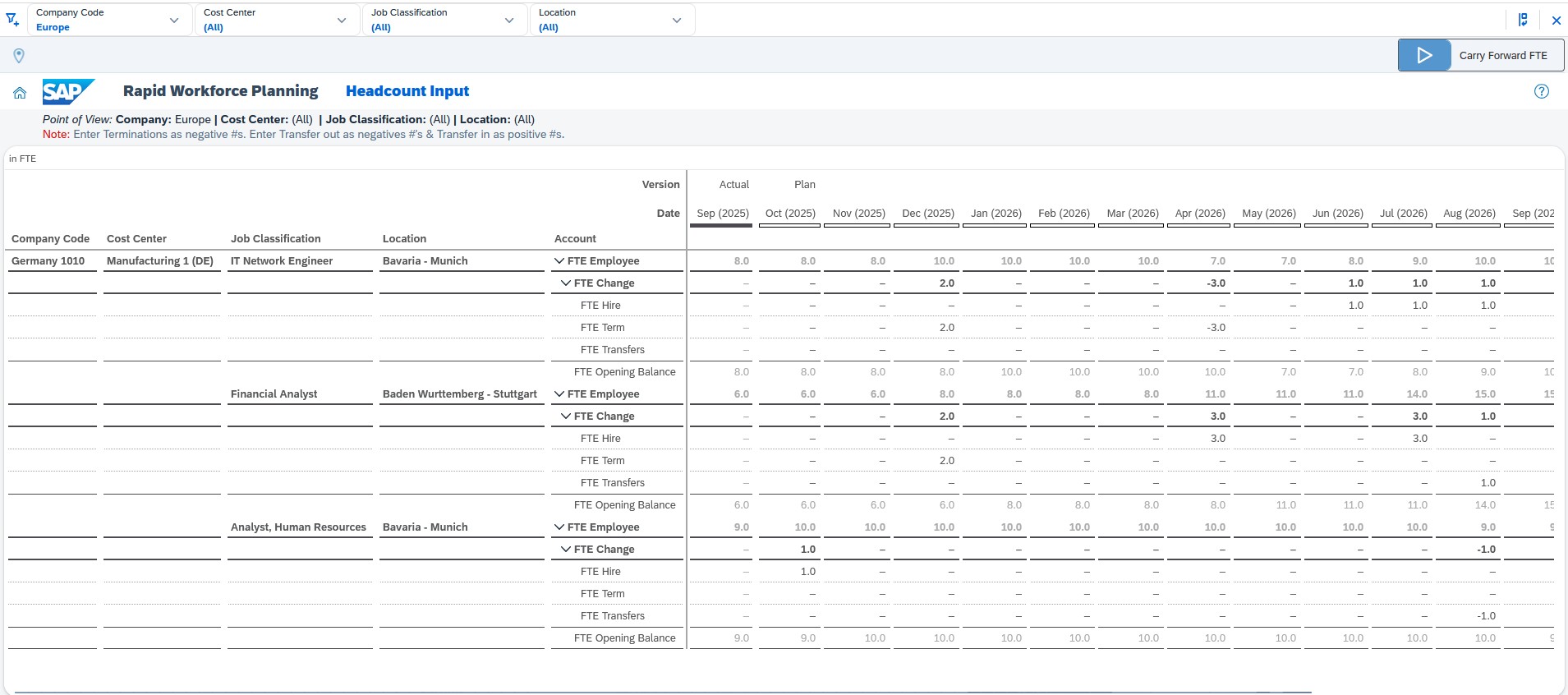This screenshot has width=1568, height=695.
Task: Close the filter bar with X icon
Action: [x=1556, y=21]
